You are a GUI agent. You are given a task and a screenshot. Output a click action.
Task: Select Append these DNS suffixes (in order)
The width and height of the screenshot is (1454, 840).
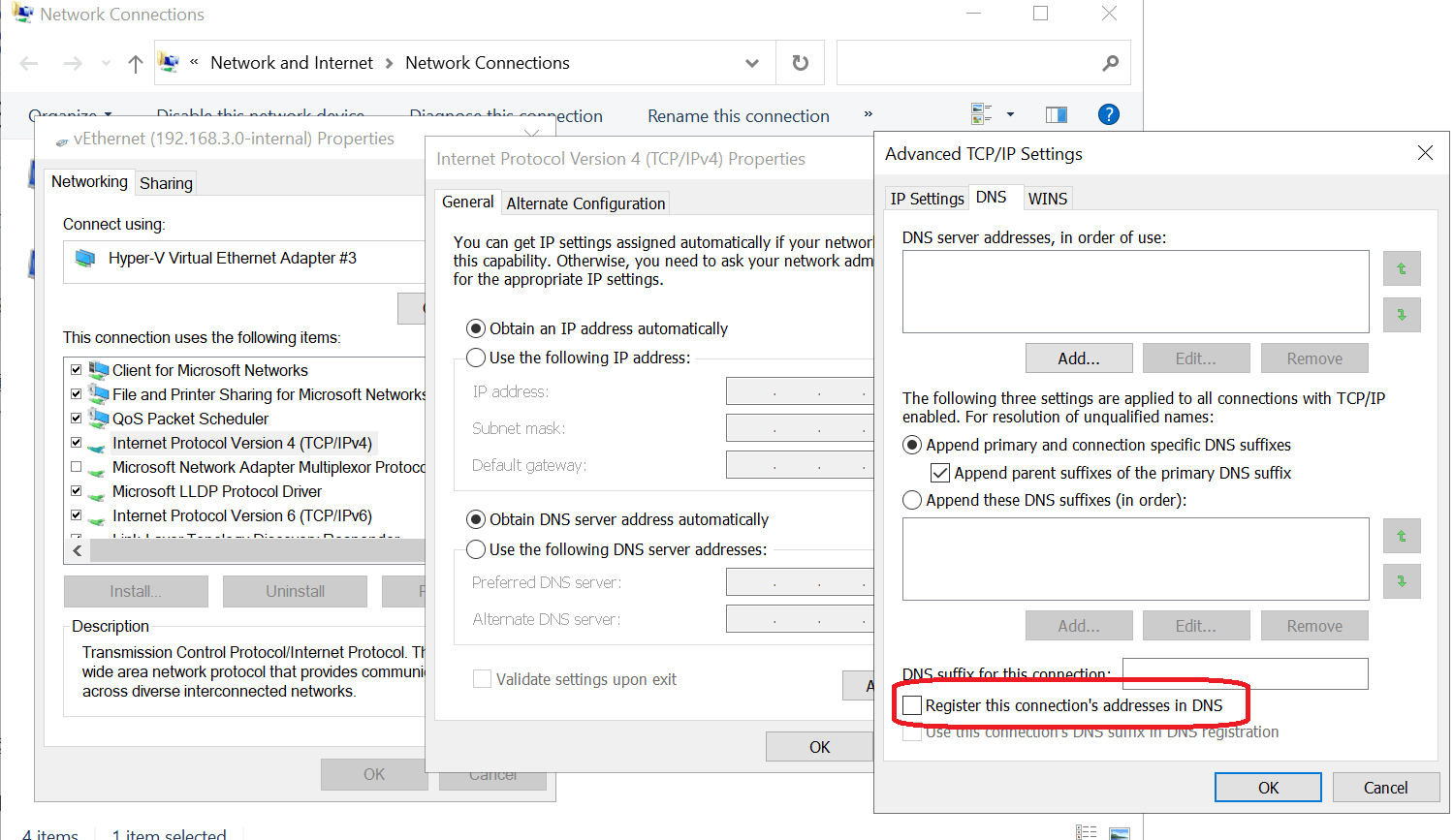(x=912, y=500)
